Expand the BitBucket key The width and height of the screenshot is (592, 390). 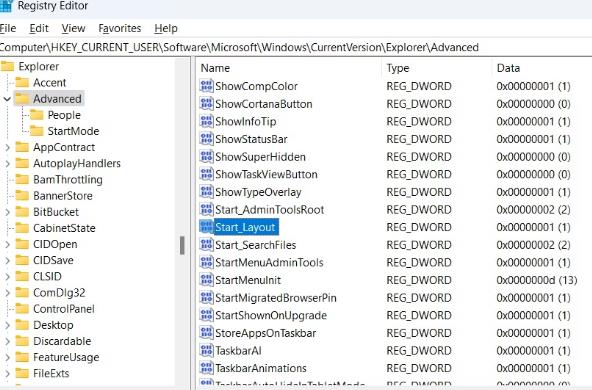(x=7, y=212)
